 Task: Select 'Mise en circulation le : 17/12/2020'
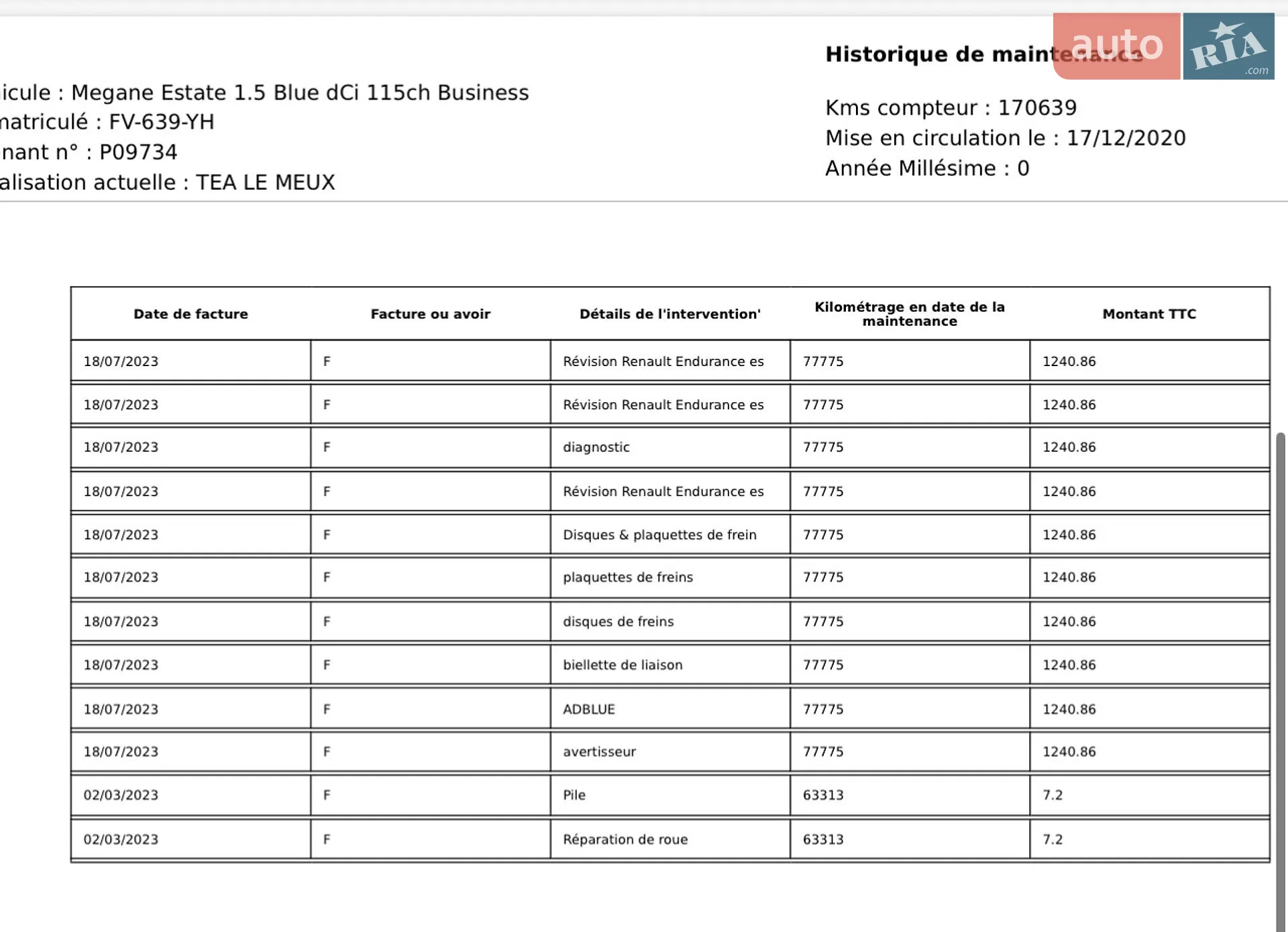point(1006,137)
